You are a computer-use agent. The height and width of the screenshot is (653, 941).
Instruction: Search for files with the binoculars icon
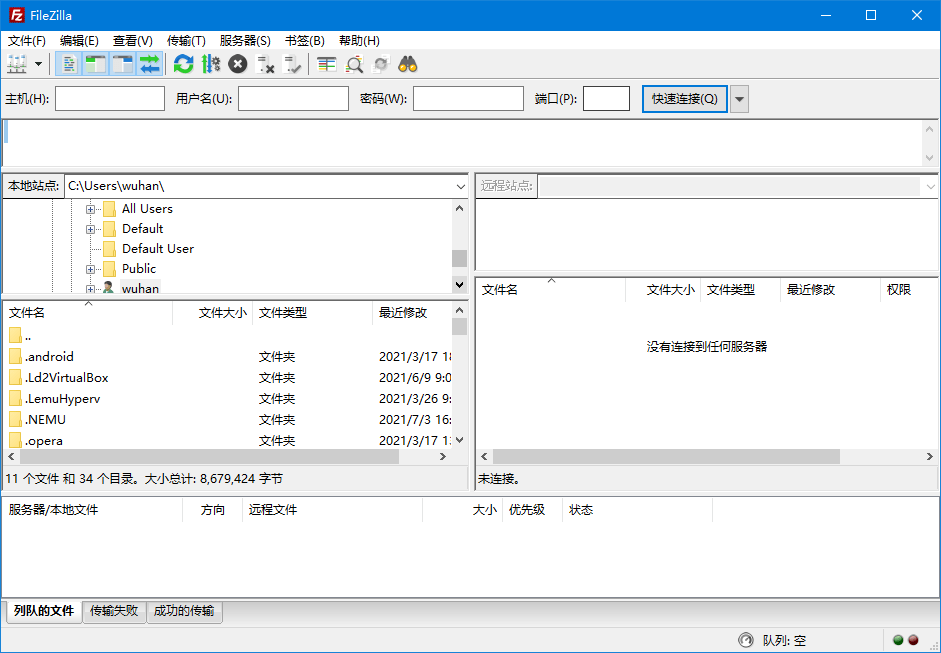[408, 63]
